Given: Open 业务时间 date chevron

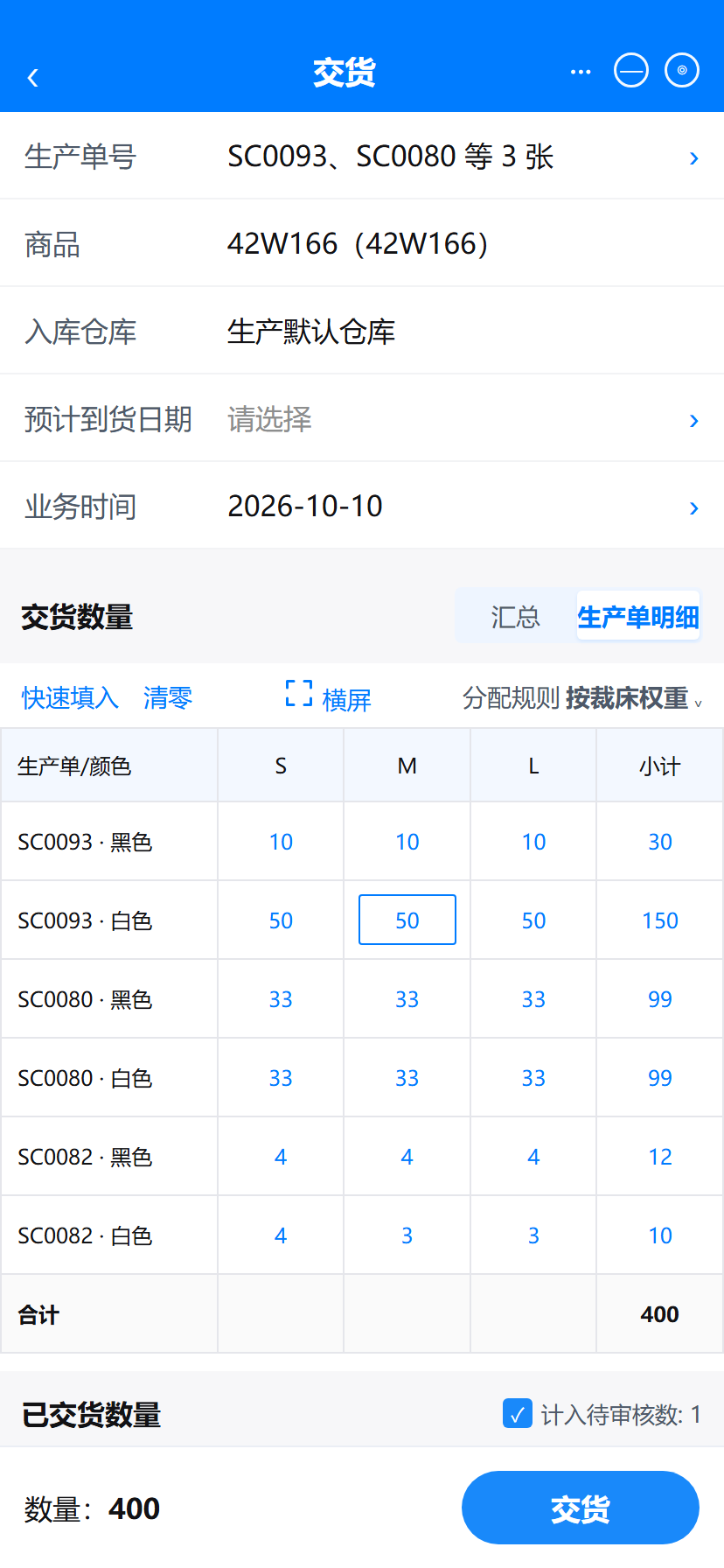Looking at the screenshot, I should tap(693, 507).
